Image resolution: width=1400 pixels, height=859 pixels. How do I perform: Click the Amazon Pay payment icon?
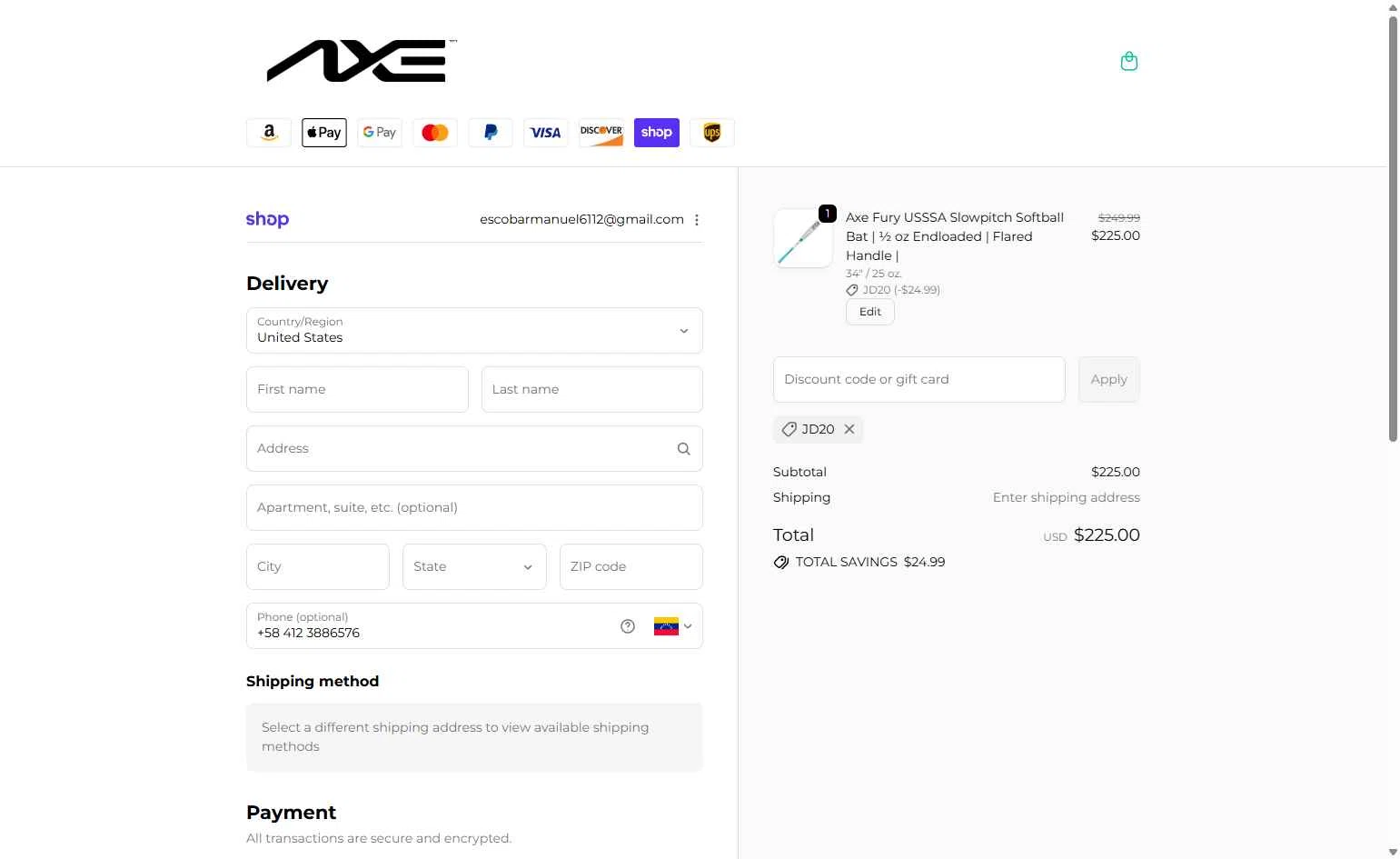269,133
